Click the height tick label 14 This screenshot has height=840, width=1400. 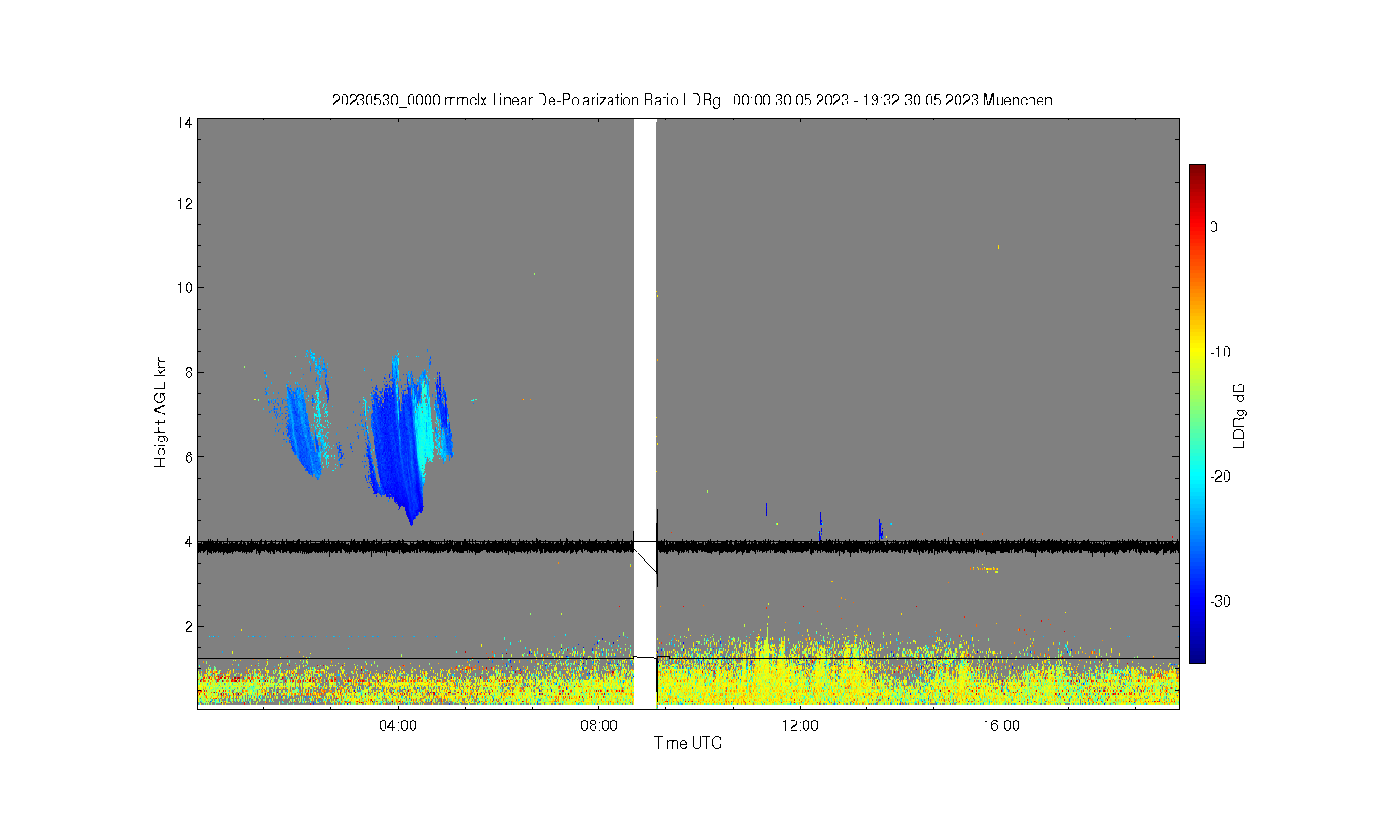click(x=185, y=122)
